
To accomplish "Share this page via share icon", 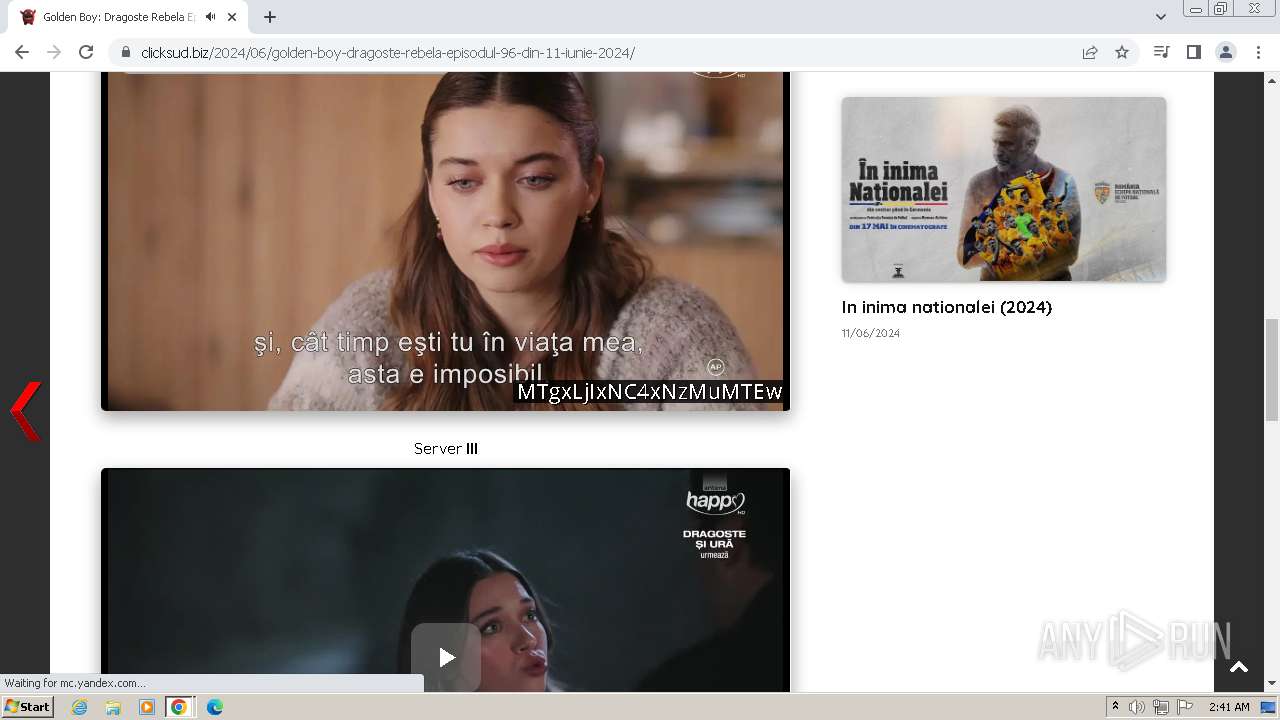I will [1090, 52].
